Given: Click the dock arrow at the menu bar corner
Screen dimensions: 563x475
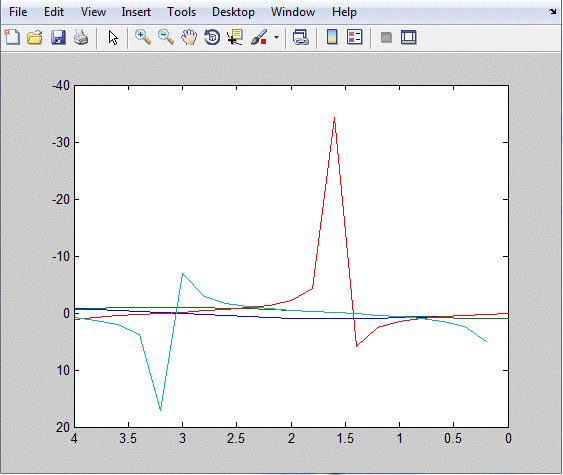Looking at the screenshot, I should (x=553, y=11).
